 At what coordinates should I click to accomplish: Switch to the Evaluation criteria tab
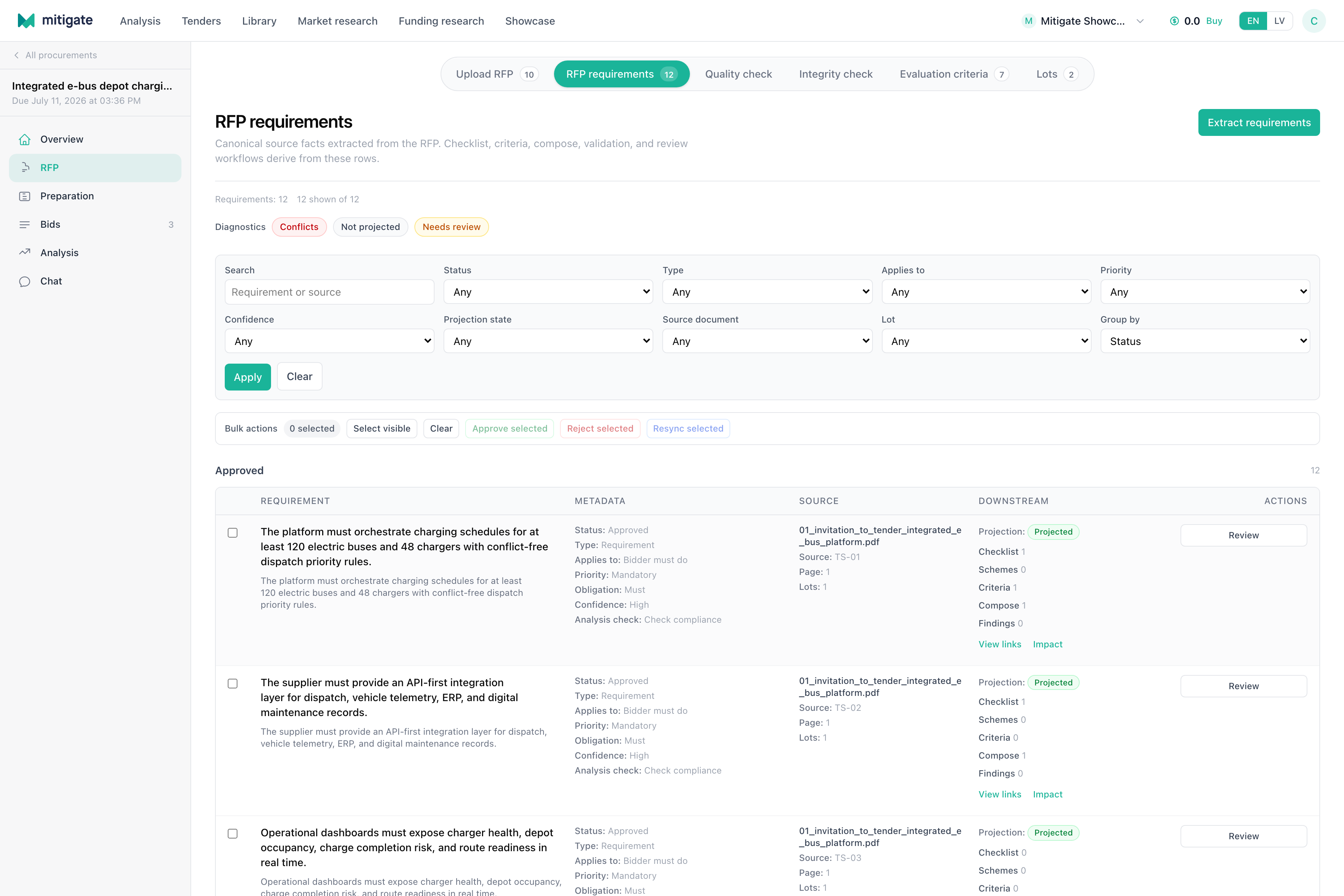coord(954,74)
